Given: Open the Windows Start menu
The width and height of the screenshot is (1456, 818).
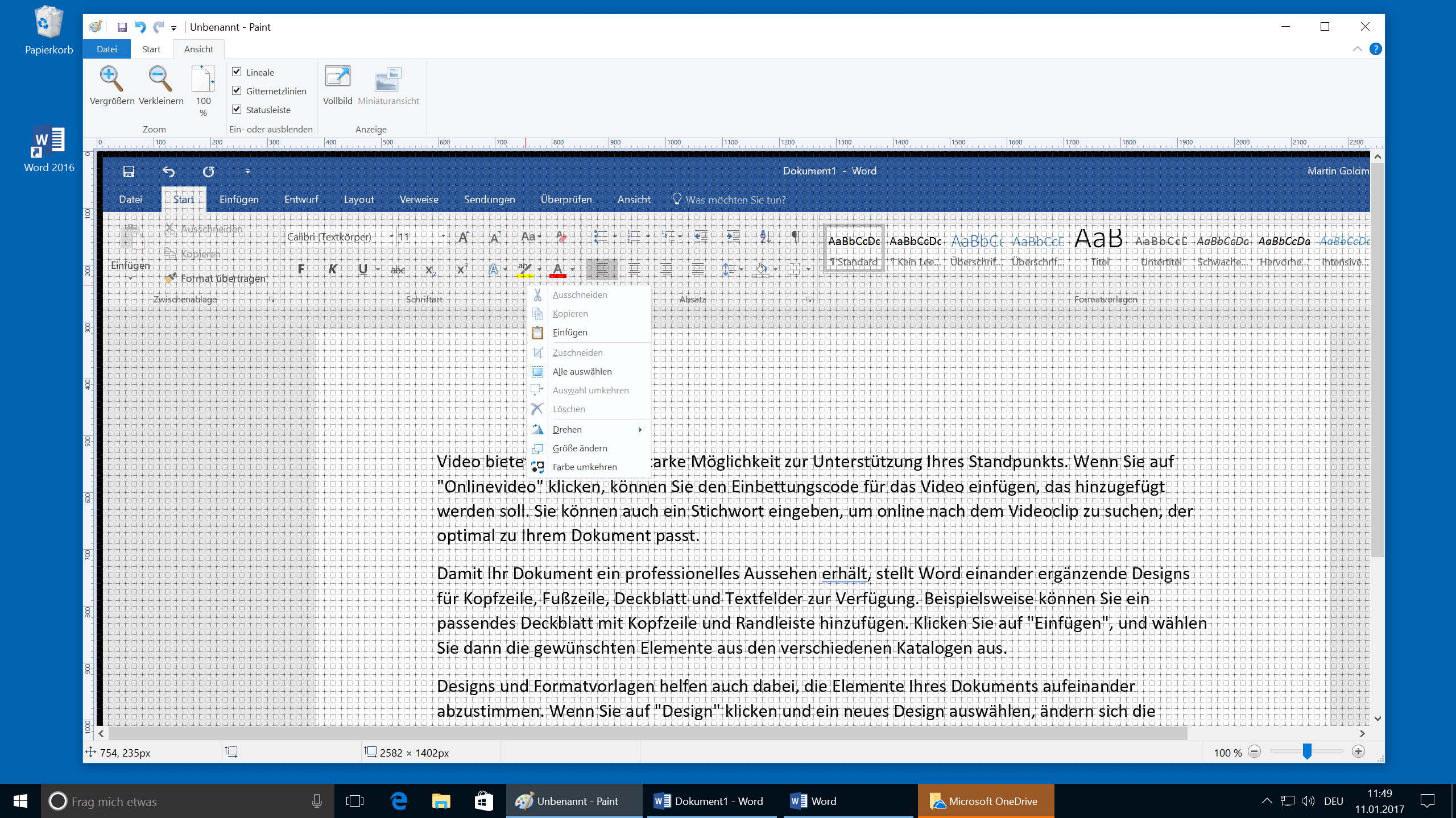Looking at the screenshot, I should point(20,801).
